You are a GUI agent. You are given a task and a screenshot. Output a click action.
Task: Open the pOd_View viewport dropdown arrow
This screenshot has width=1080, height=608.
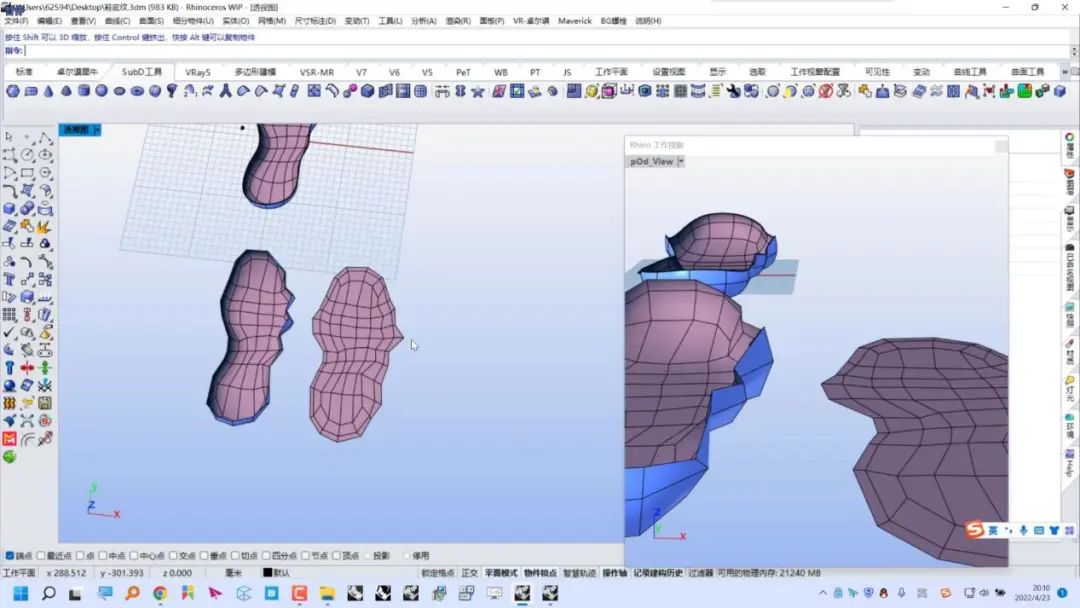coord(681,161)
